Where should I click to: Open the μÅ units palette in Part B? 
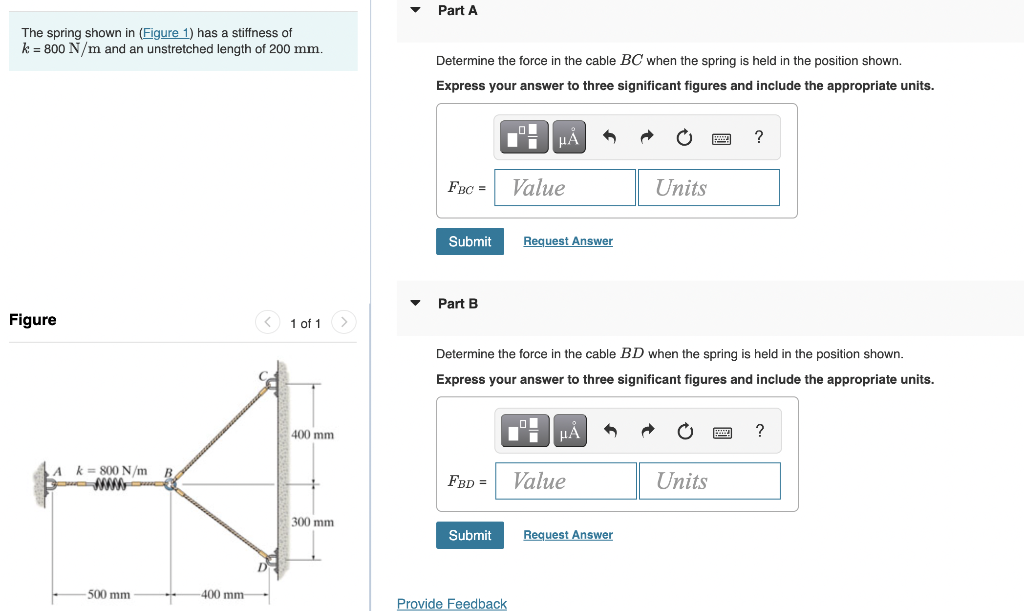coord(568,431)
